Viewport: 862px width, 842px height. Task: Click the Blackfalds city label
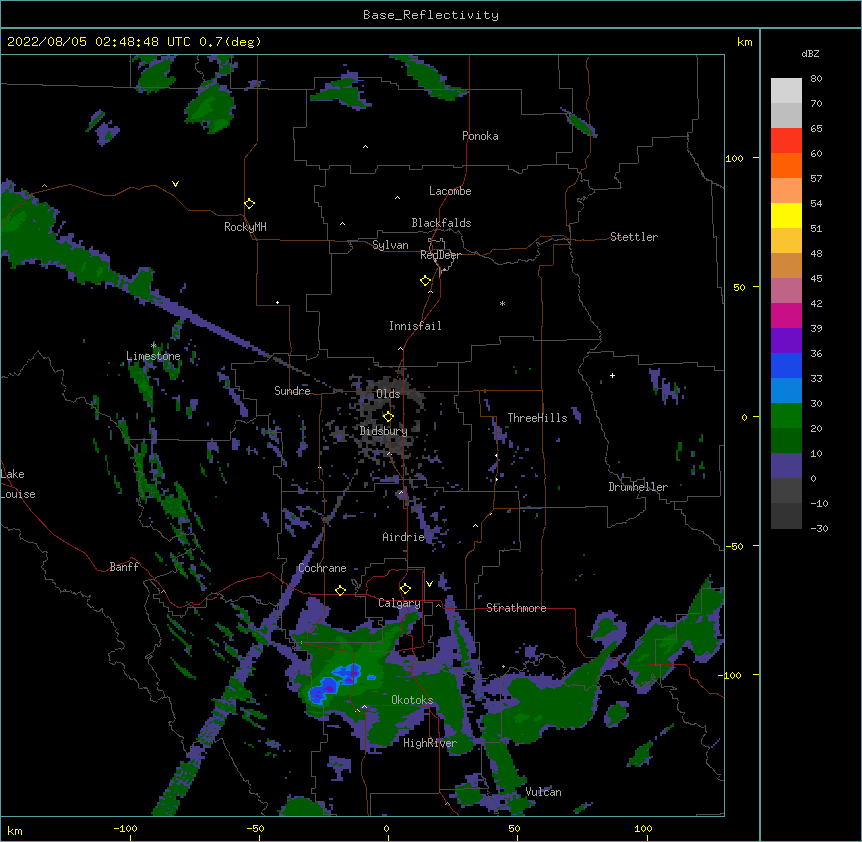click(441, 223)
